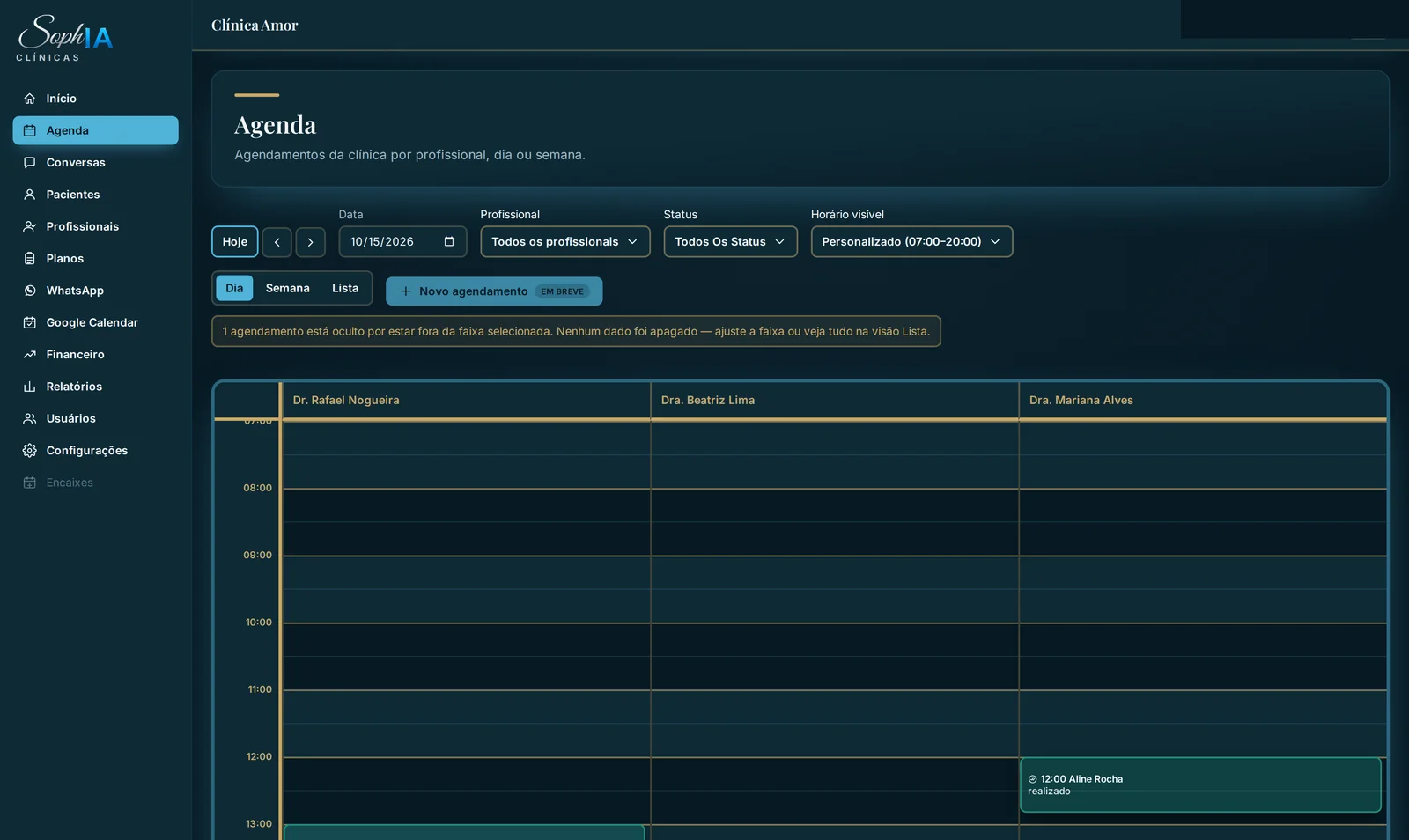Viewport: 1409px width, 840px height.
Task: Click the Clínica Amor title
Action: click(255, 26)
